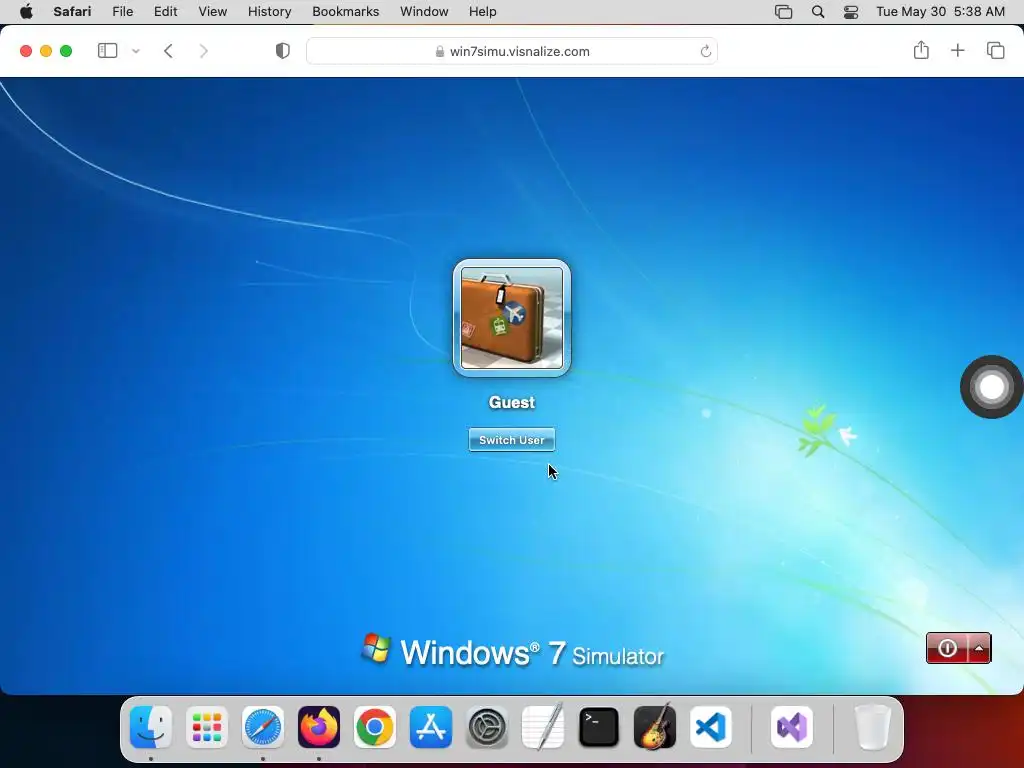Launch Visual Studio Code from the dock

click(x=711, y=727)
